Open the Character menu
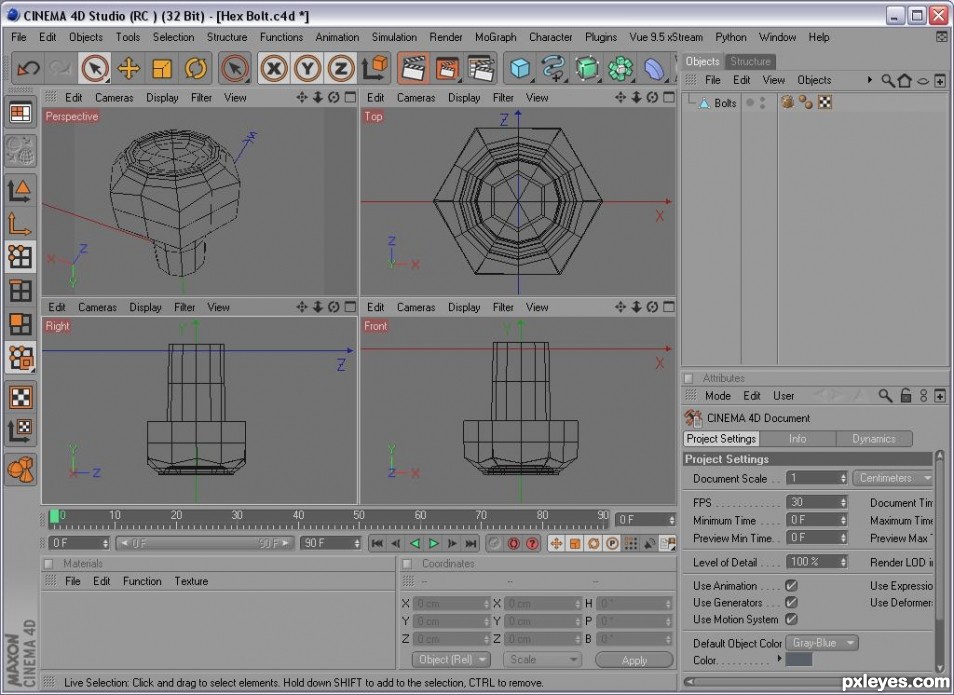Screen dimensions: 954x695 tap(550, 37)
